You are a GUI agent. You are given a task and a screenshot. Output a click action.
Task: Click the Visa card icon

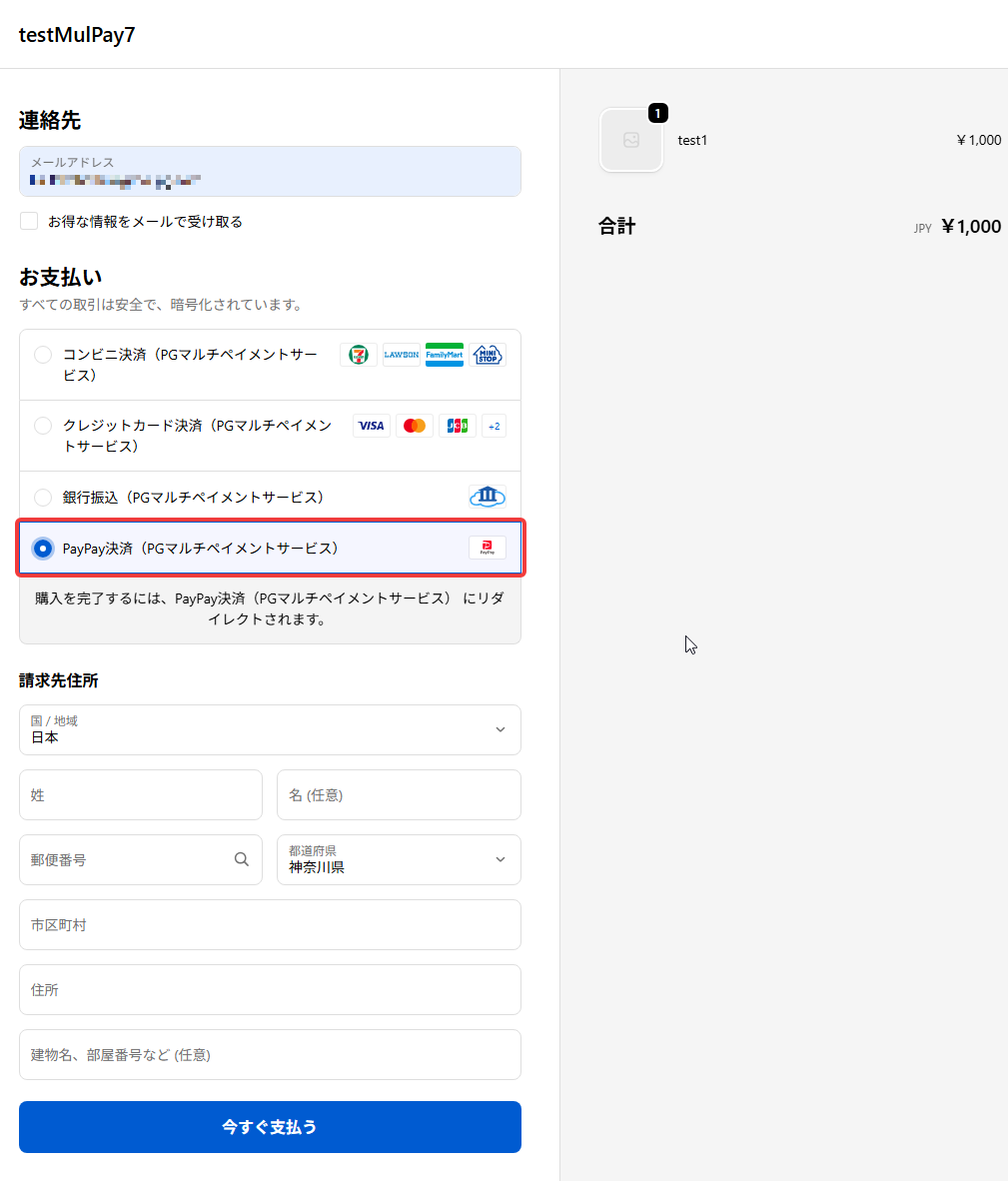371,426
